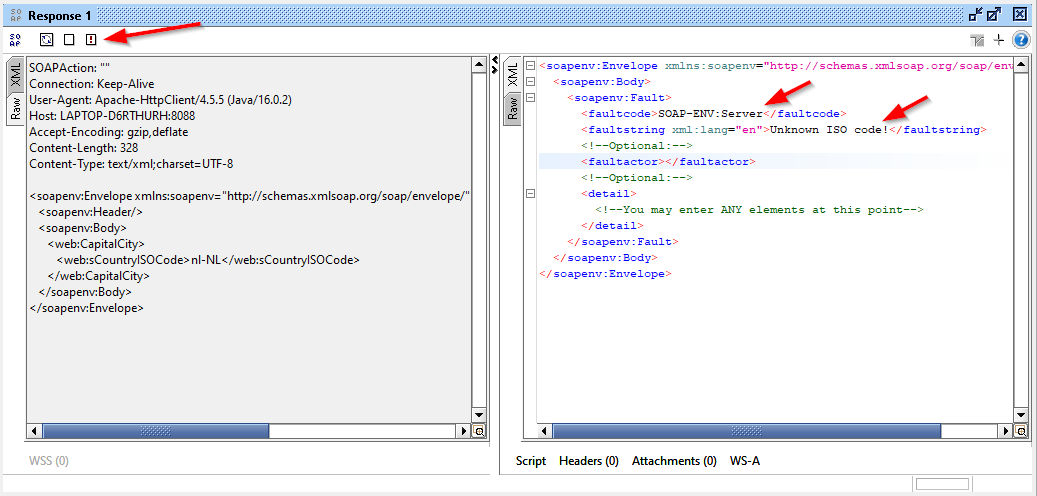Screen dimensions: 1037x496
Task: Click the red exclamation fault icon
Action: coord(91,39)
